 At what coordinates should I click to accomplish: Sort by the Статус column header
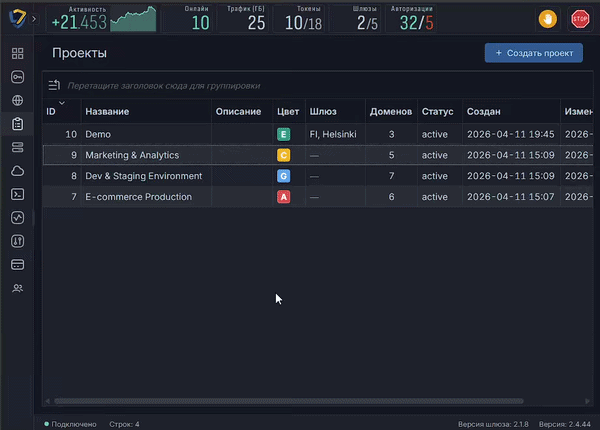(x=437, y=112)
